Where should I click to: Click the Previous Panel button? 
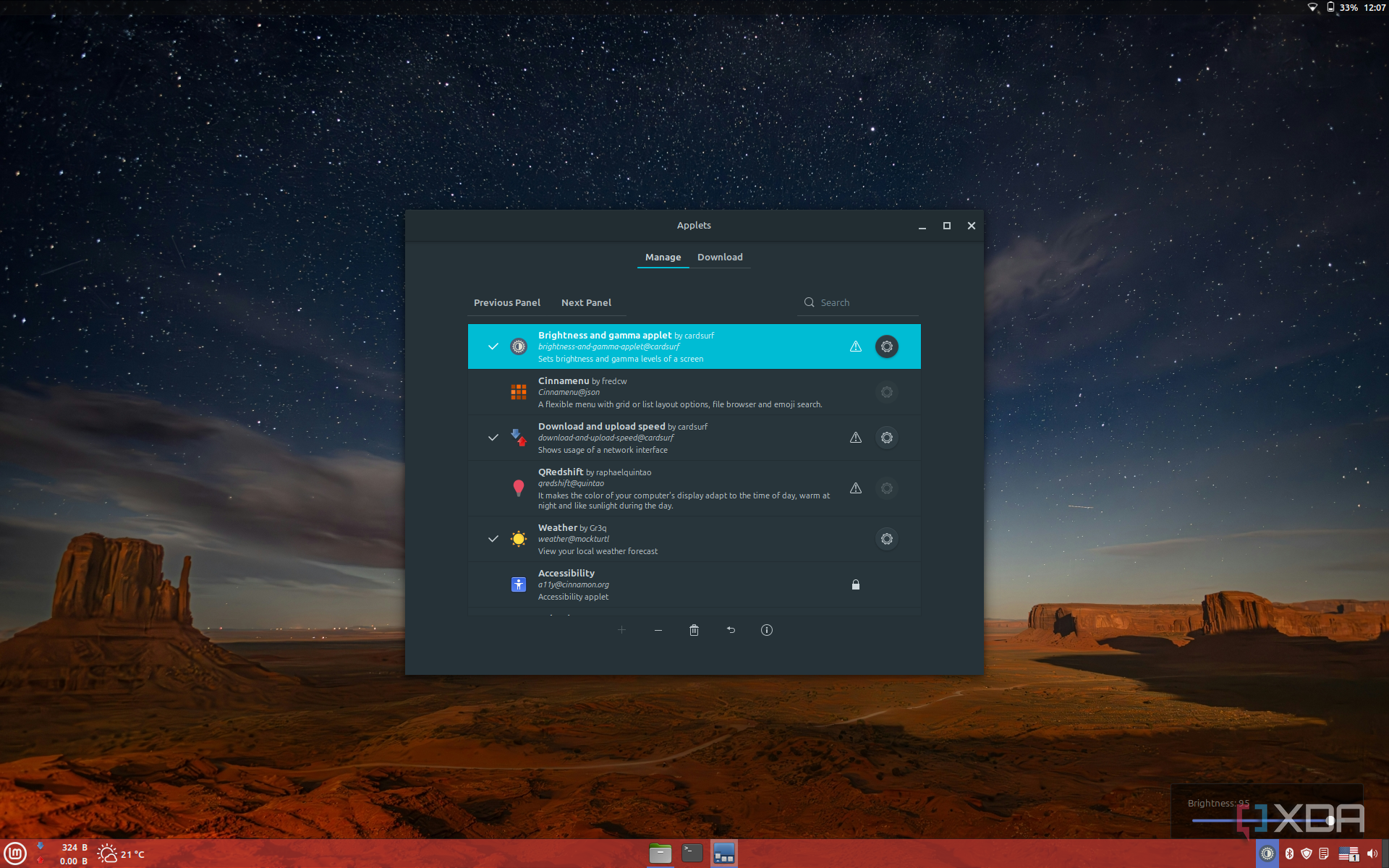coord(506,303)
